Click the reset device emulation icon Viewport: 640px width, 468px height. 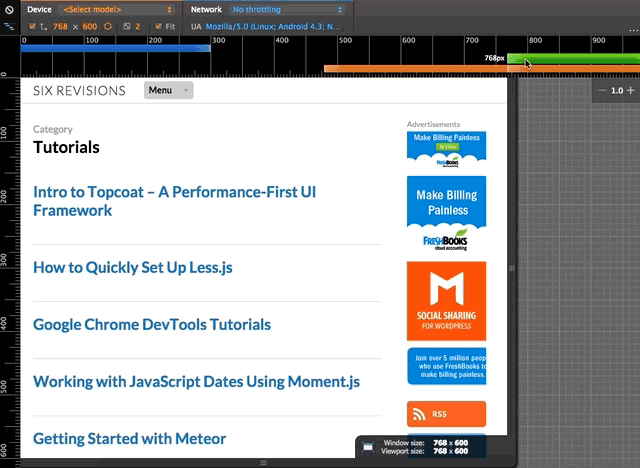[x=8, y=9]
